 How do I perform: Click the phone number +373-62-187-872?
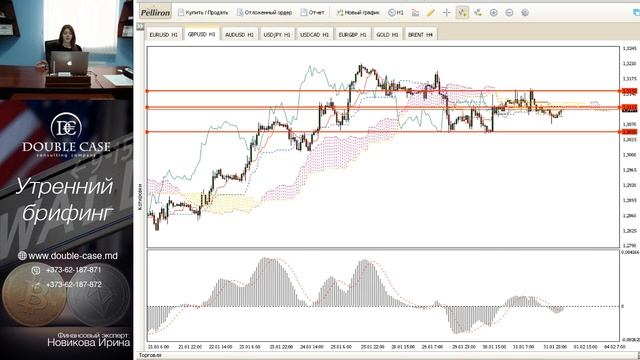pyautogui.click(x=73, y=284)
